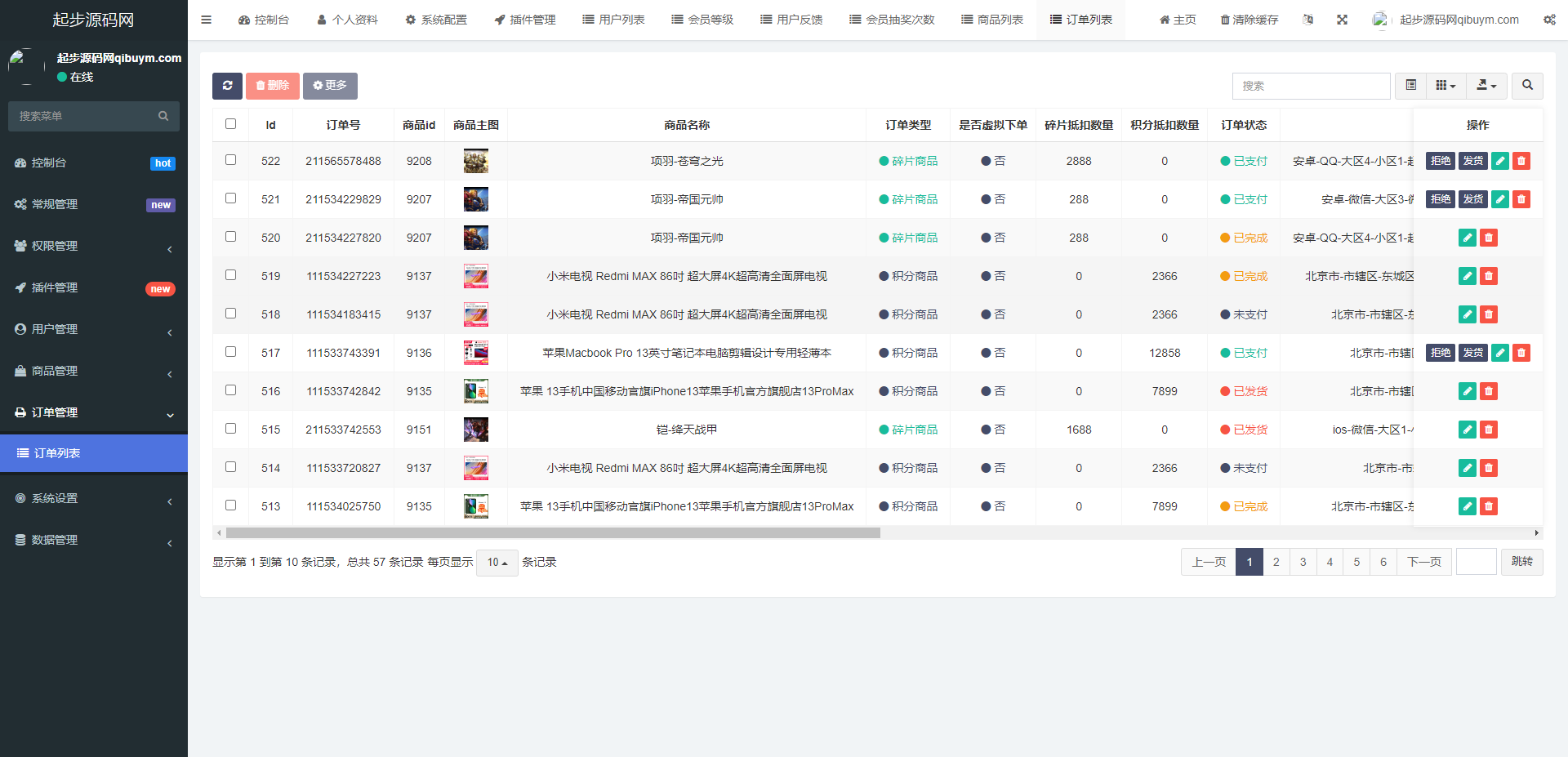Click the horizontal scrollbar under the table

(553, 533)
